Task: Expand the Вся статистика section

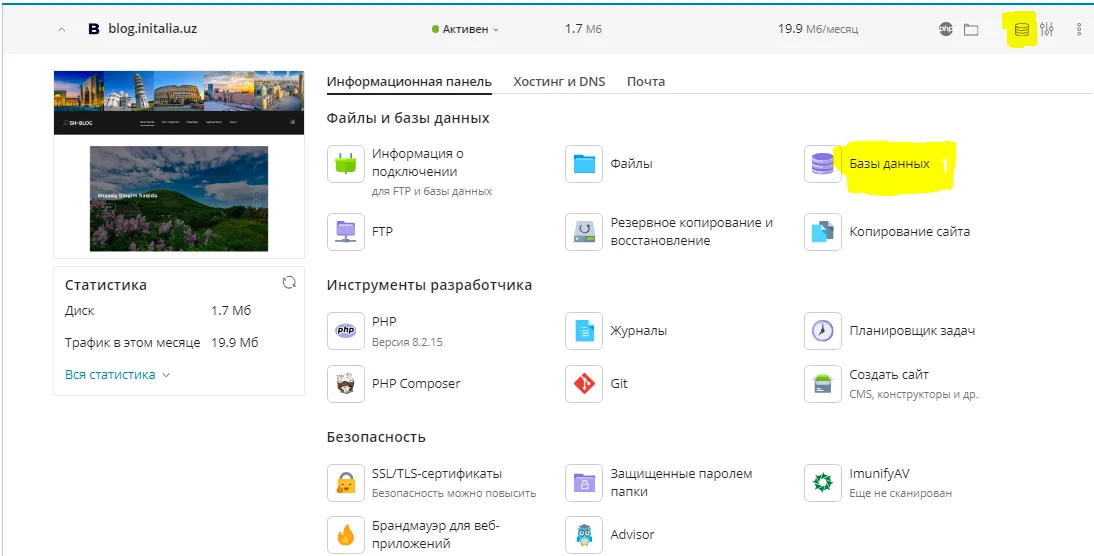Action: coord(117,375)
